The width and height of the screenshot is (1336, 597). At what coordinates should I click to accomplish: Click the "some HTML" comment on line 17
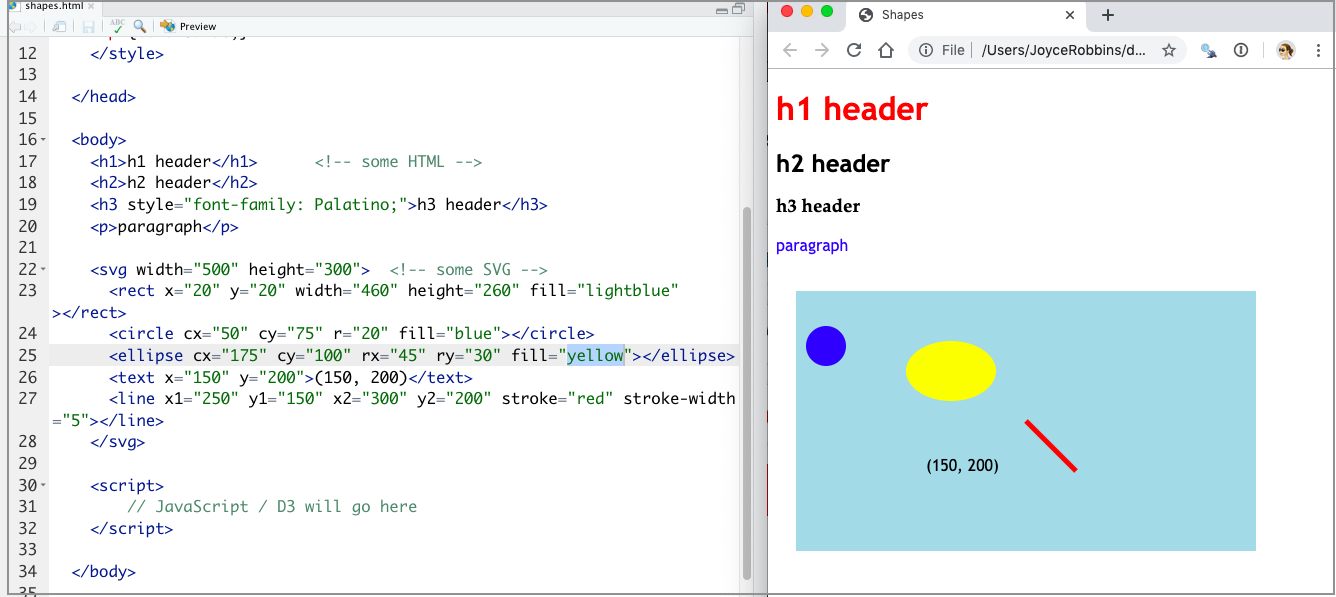(398, 162)
